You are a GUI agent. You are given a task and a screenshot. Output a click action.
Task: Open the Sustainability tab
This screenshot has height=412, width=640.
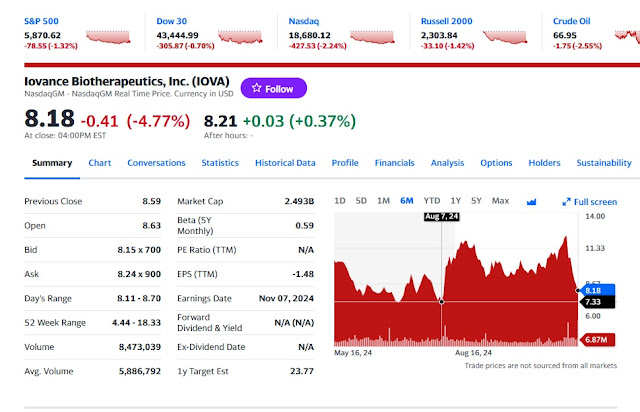pos(604,163)
